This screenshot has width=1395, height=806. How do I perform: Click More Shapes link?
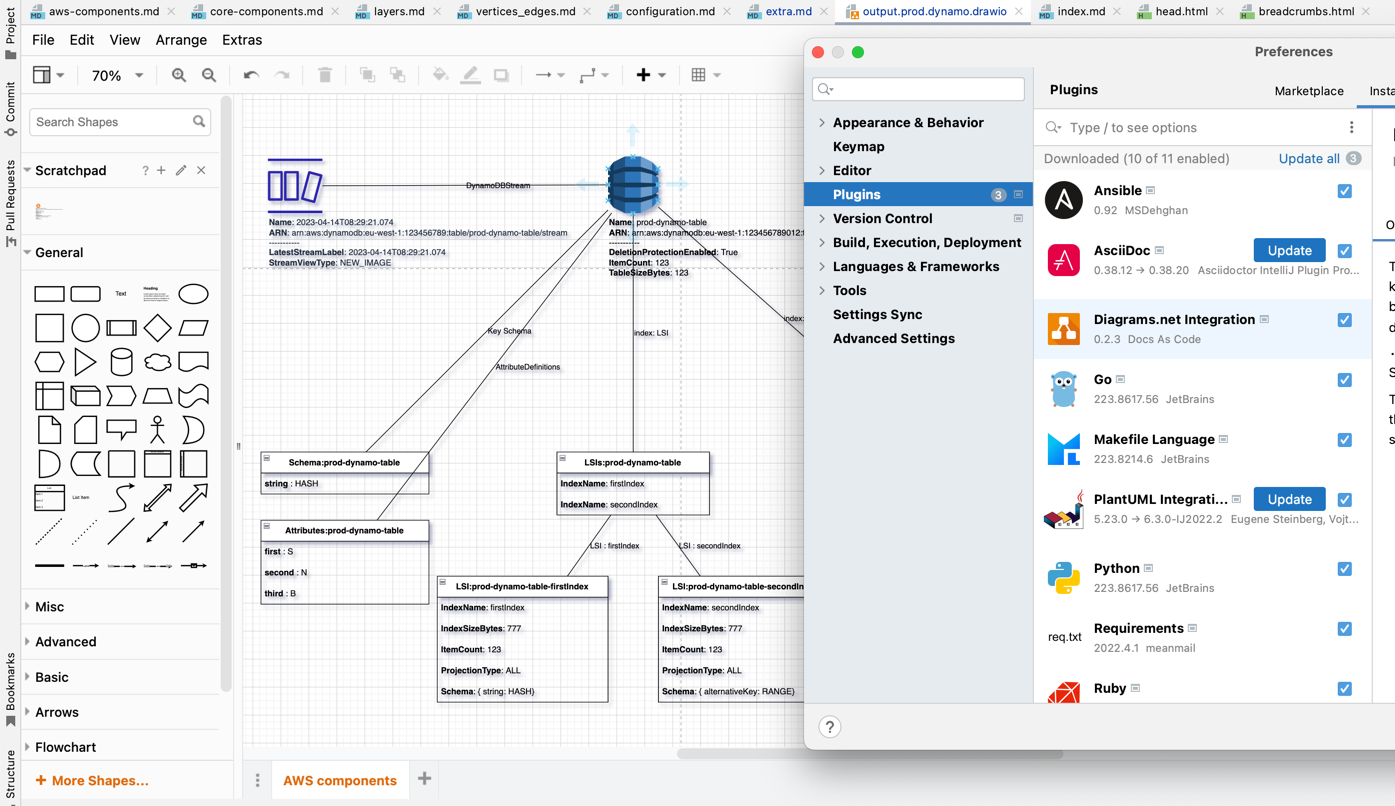point(92,781)
